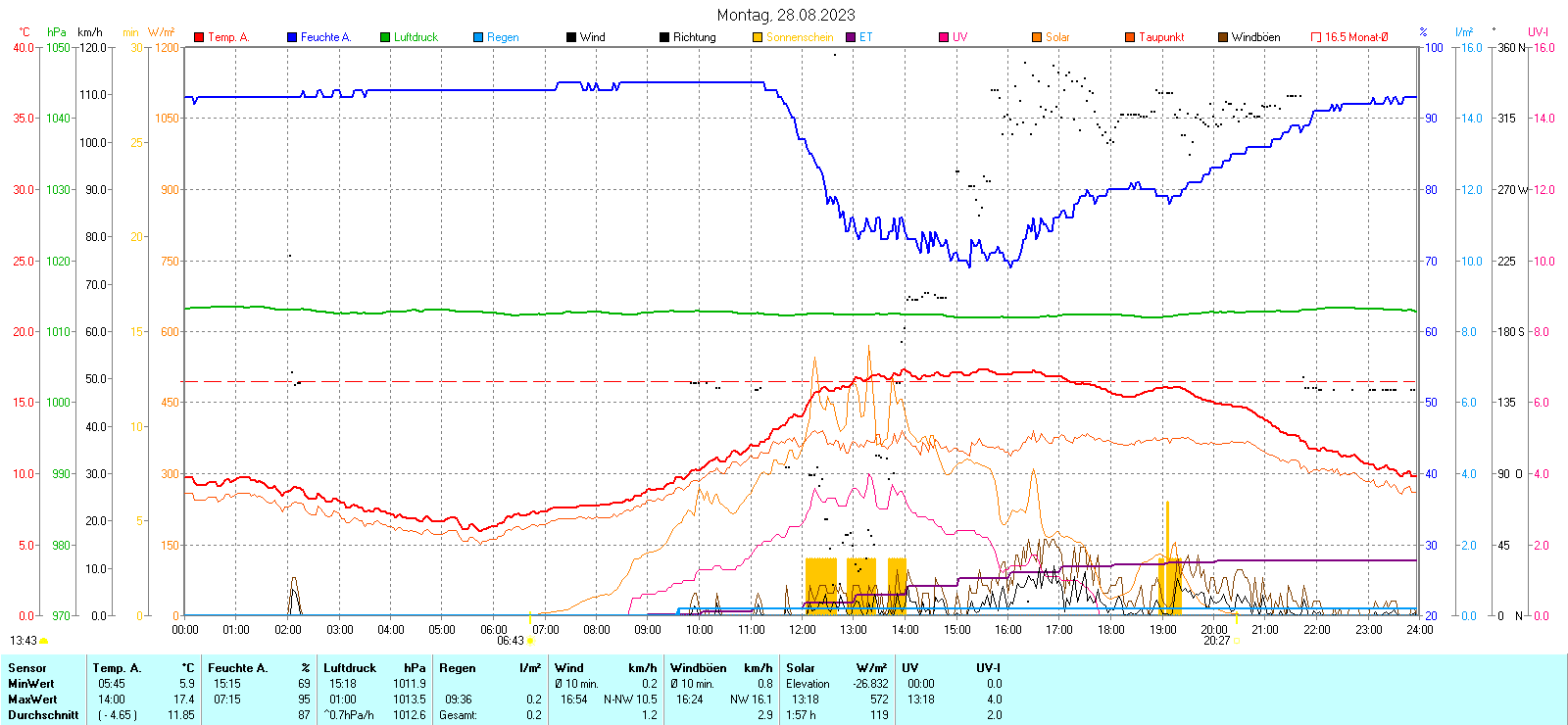Click the yellow icon beside 13:43
The height and width of the screenshot is (725, 1568).
pos(44,641)
